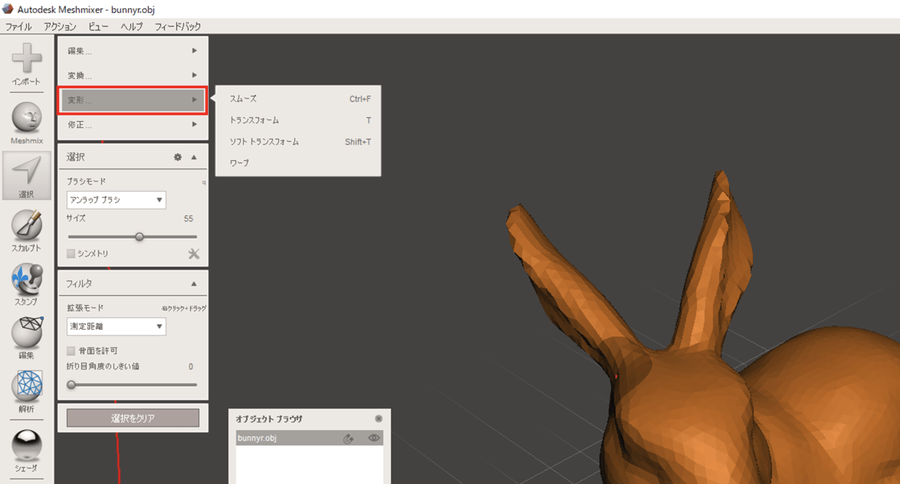Click the ブラシモード label
The width and height of the screenshot is (900, 484).
click(x=86, y=181)
